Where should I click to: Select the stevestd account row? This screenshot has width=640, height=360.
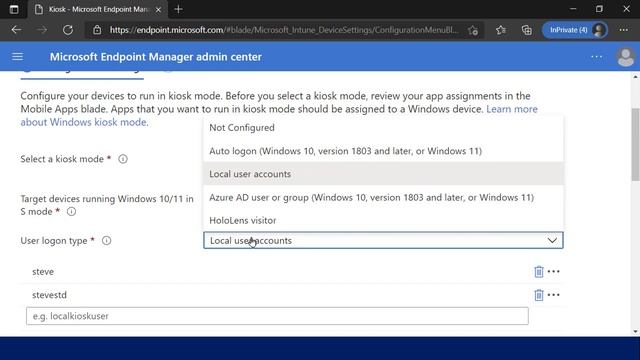291,295
